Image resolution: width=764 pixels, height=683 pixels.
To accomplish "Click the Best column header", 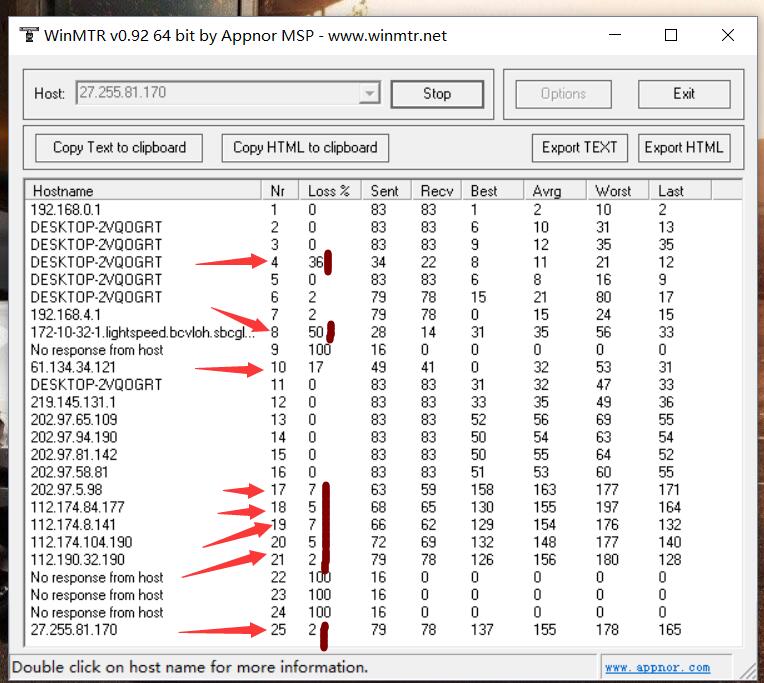I will point(493,191).
